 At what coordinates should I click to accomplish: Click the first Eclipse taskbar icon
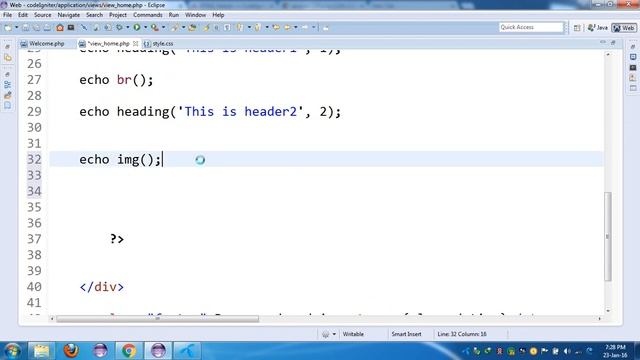(100, 351)
